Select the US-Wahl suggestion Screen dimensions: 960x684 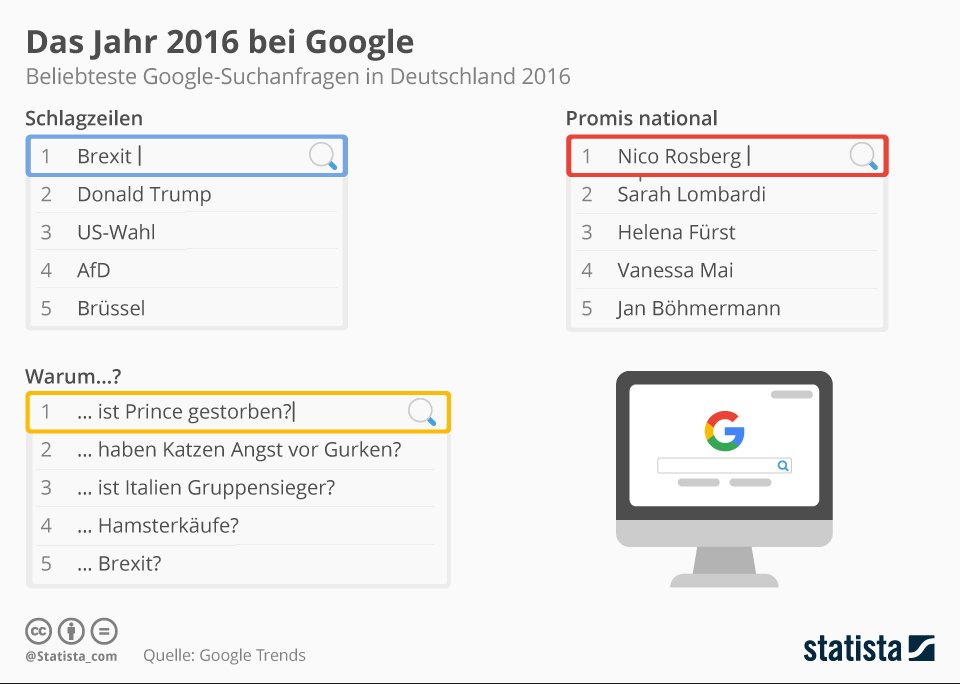point(187,232)
